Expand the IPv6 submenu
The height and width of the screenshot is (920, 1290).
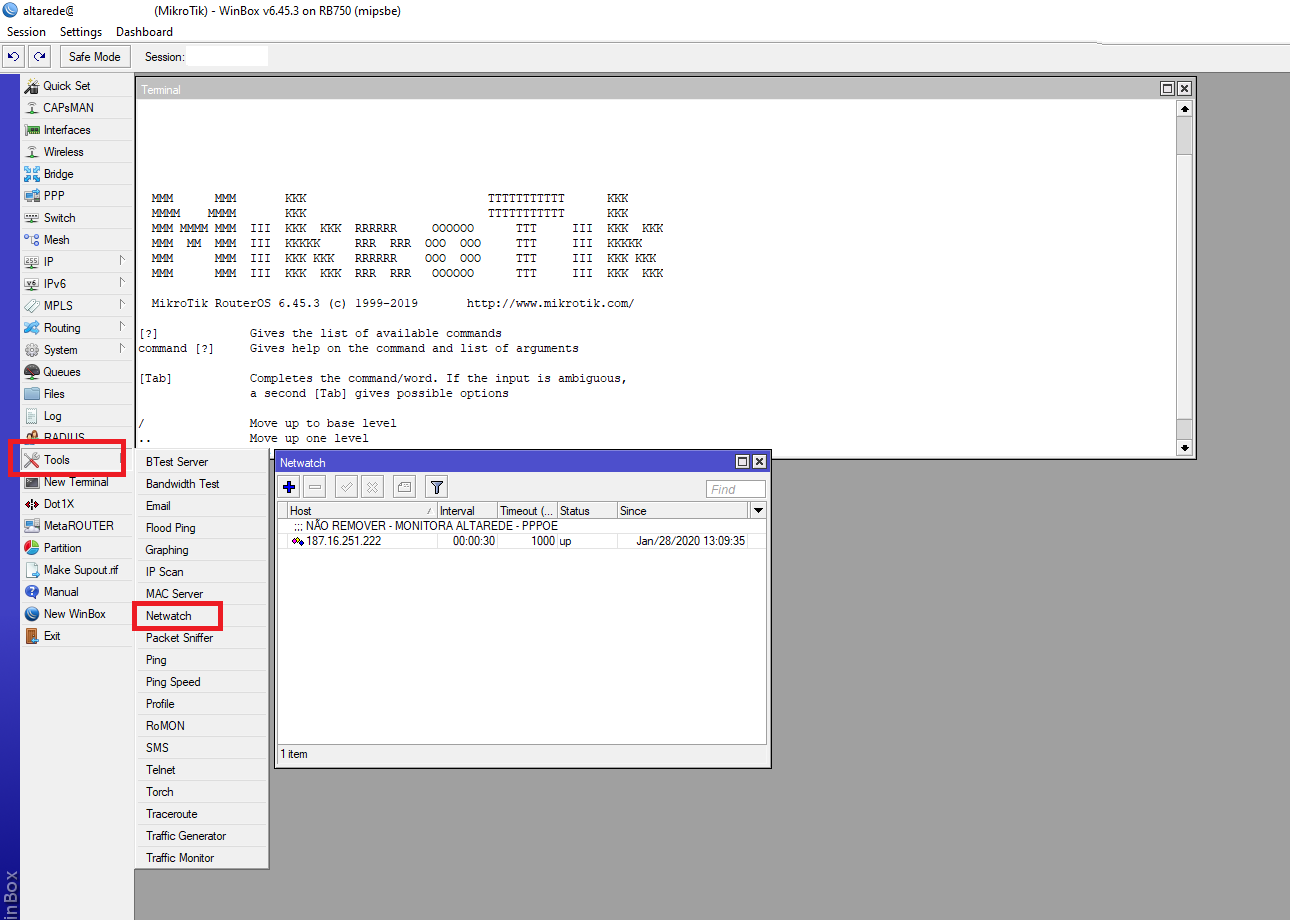77,284
